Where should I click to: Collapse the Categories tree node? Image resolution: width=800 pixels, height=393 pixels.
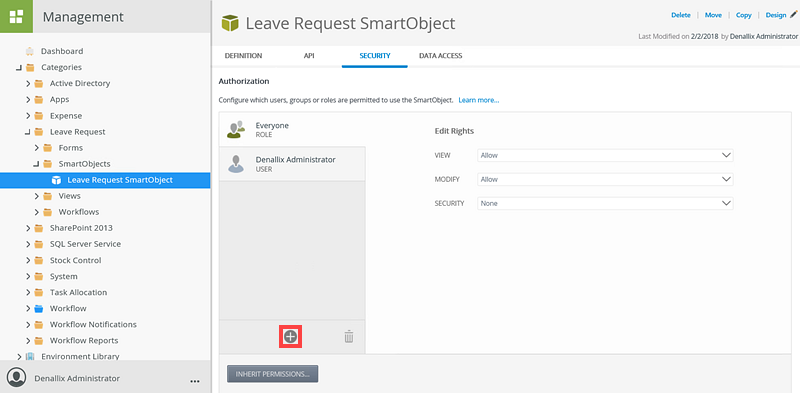point(19,67)
